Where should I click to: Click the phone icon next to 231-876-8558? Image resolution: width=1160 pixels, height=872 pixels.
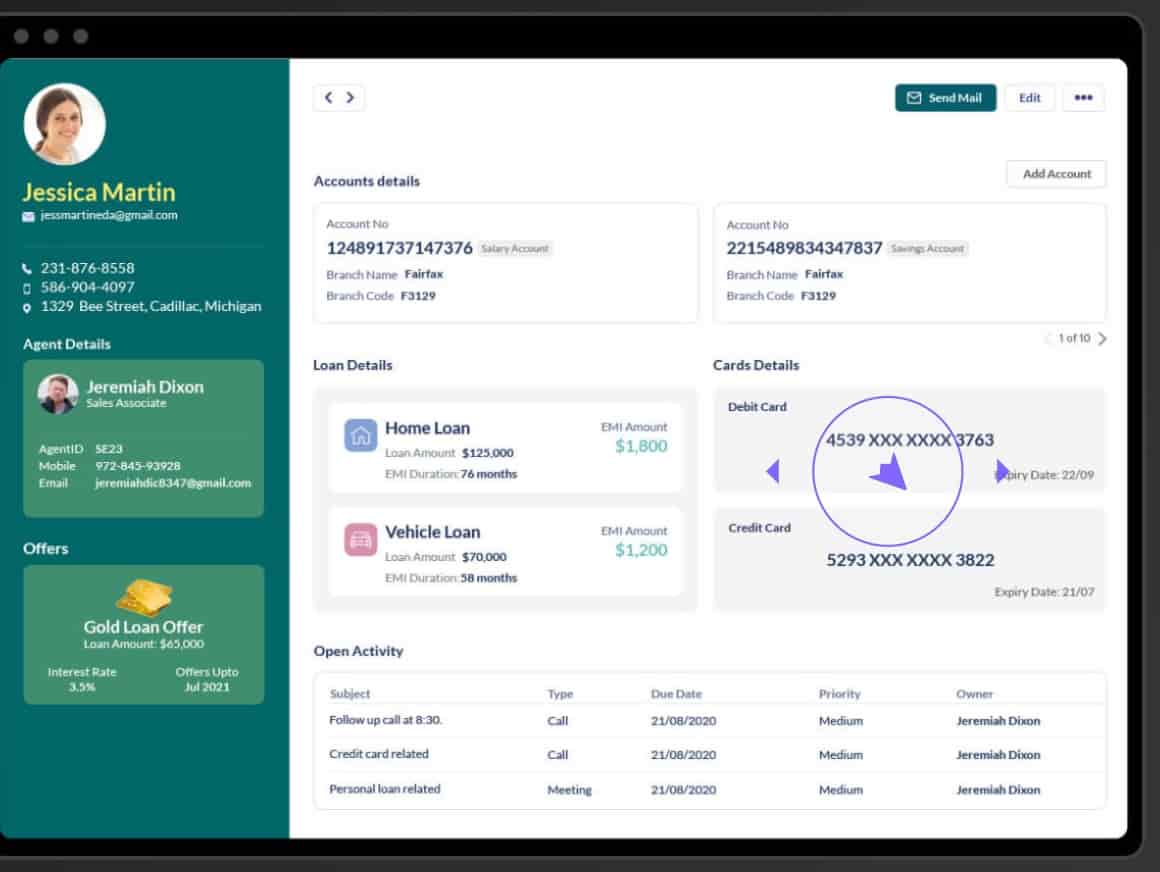[27, 268]
